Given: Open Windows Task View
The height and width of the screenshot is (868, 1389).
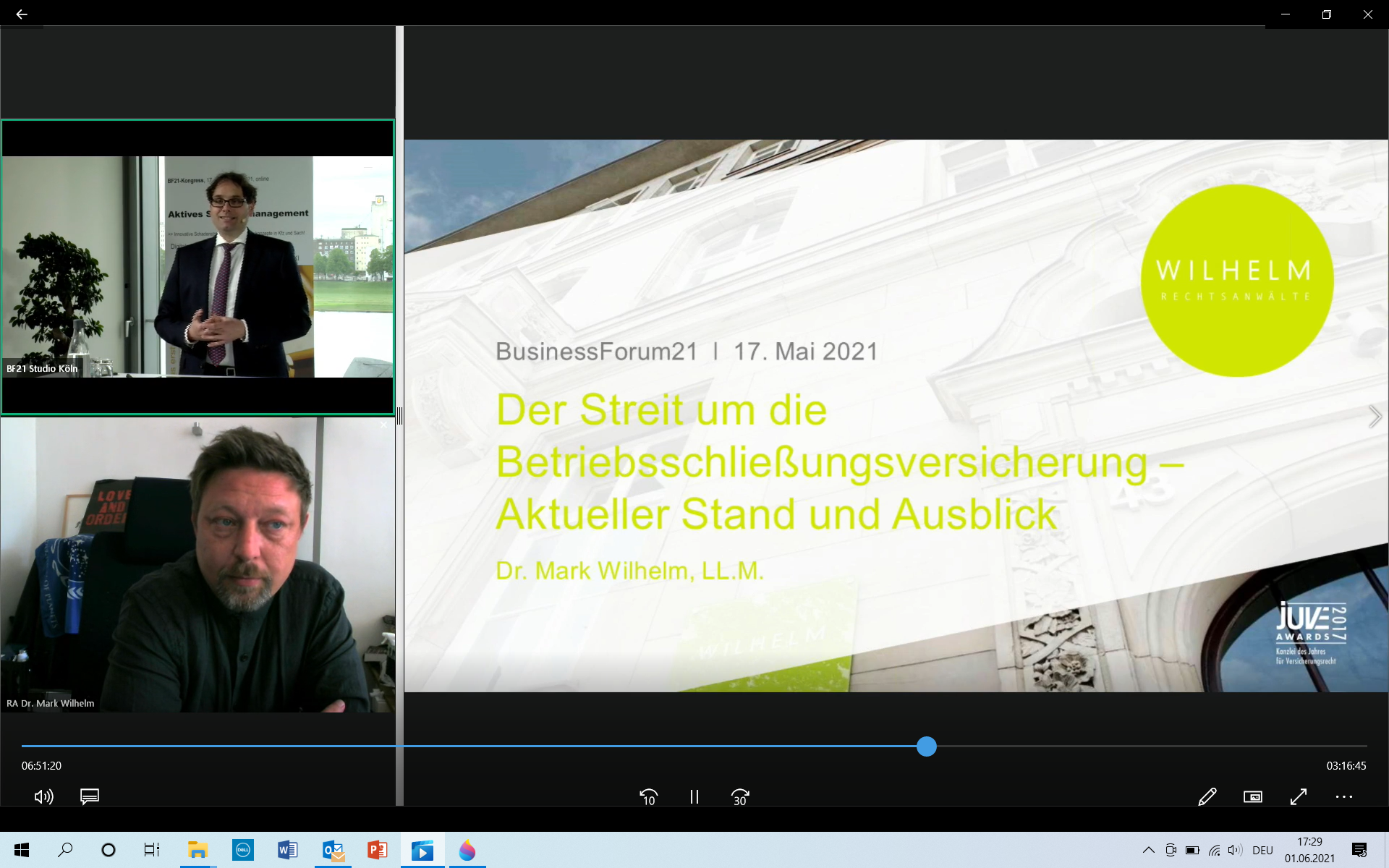Looking at the screenshot, I should coord(151,850).
